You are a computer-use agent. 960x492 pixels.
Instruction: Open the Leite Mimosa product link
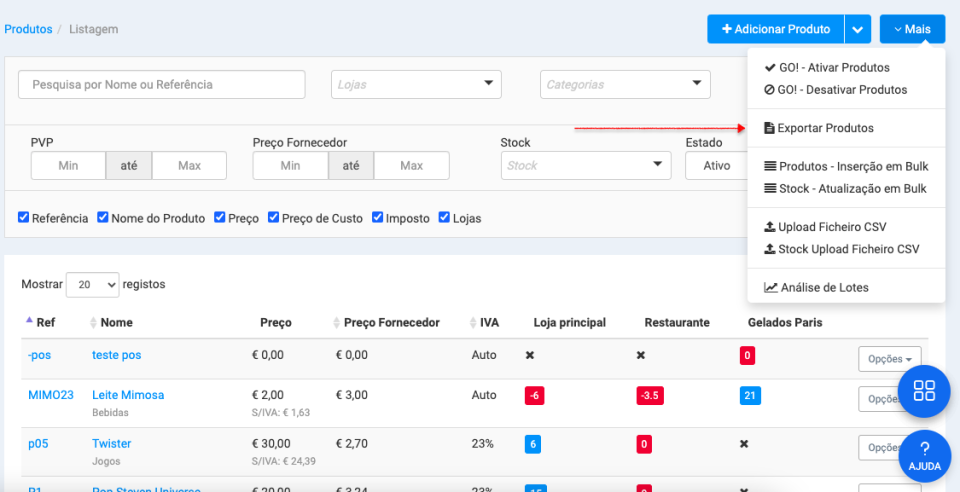click(x=128, y=395)
